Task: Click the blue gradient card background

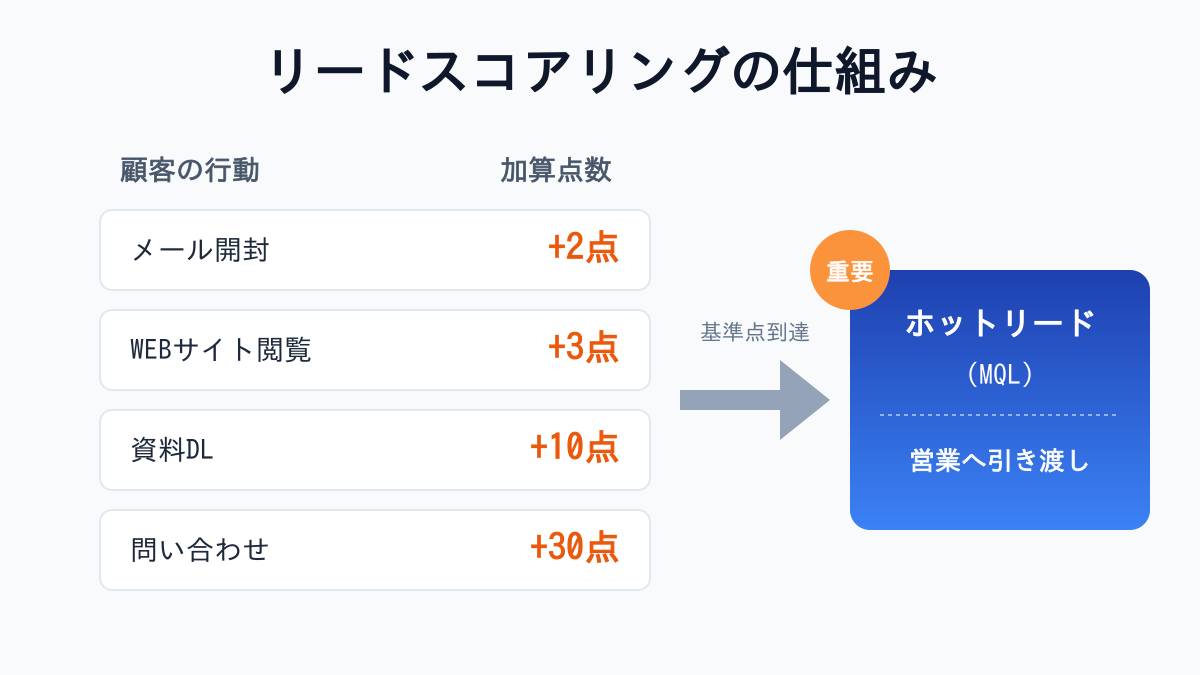Action: [1000, 500]
